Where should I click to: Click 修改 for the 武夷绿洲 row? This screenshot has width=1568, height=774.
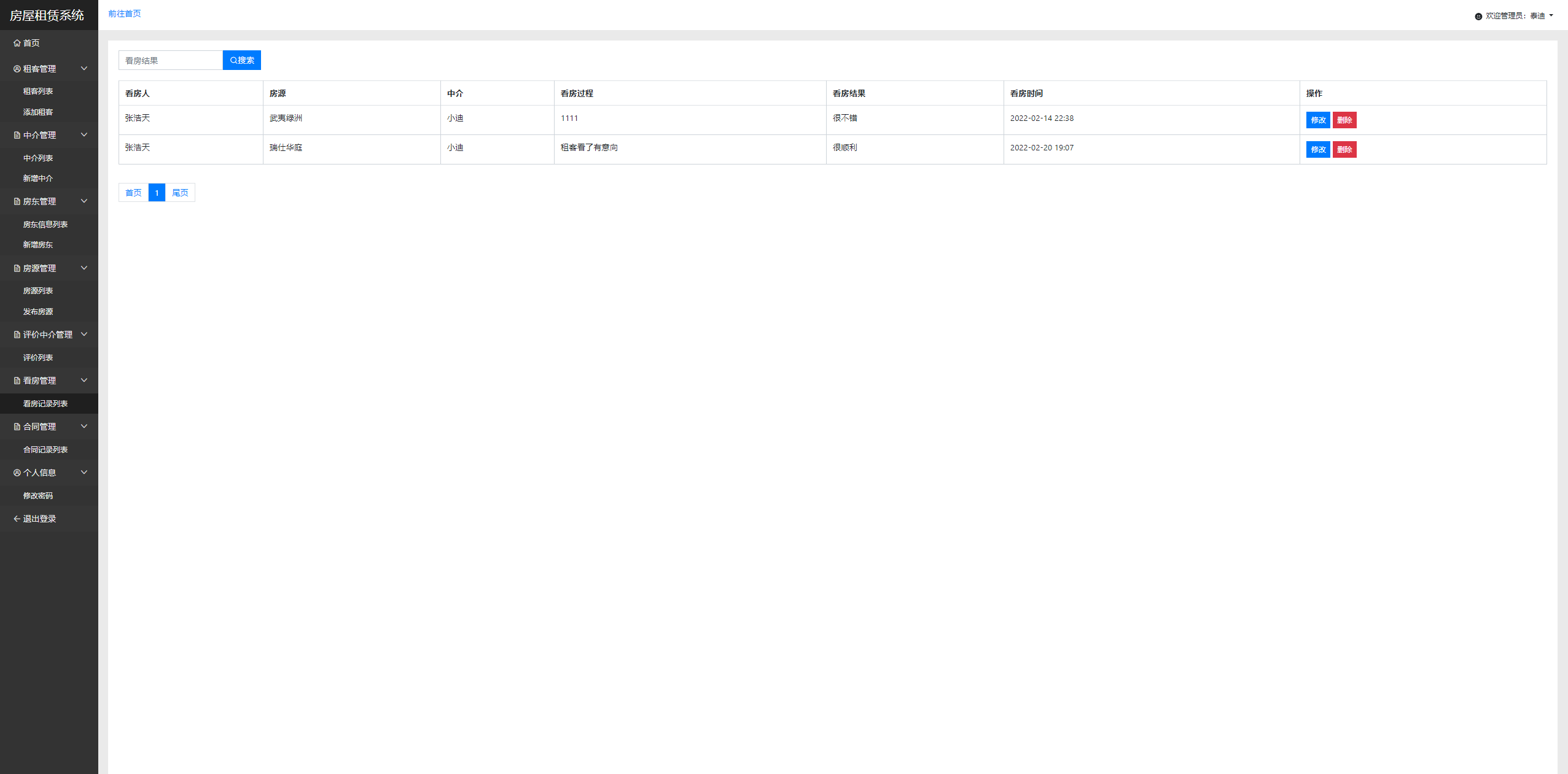point(1317,120)
